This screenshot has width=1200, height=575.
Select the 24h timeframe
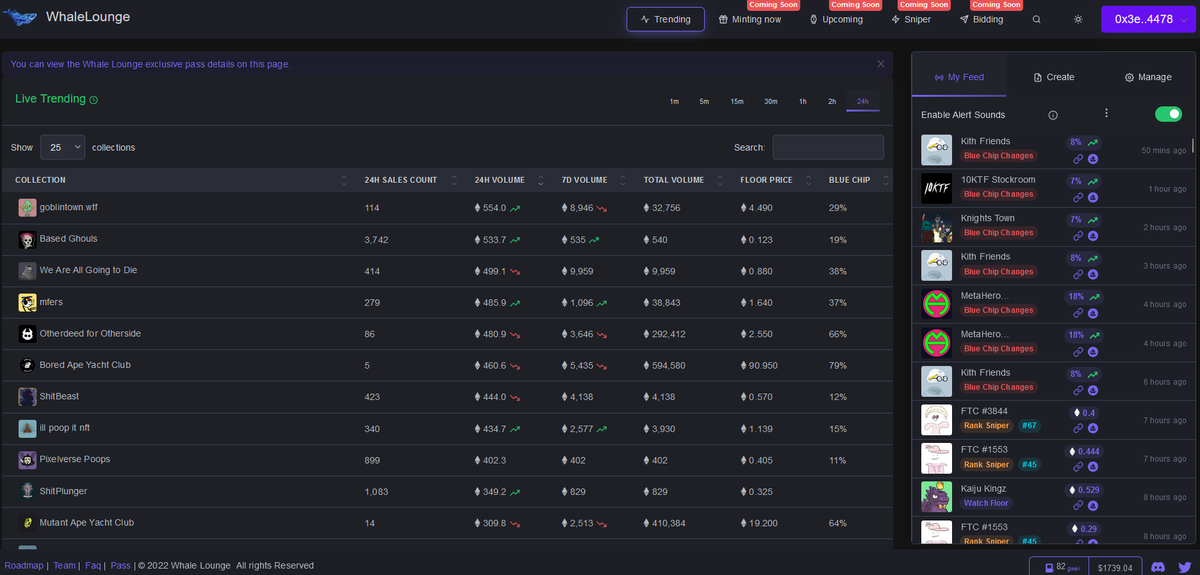pos(863,101)
